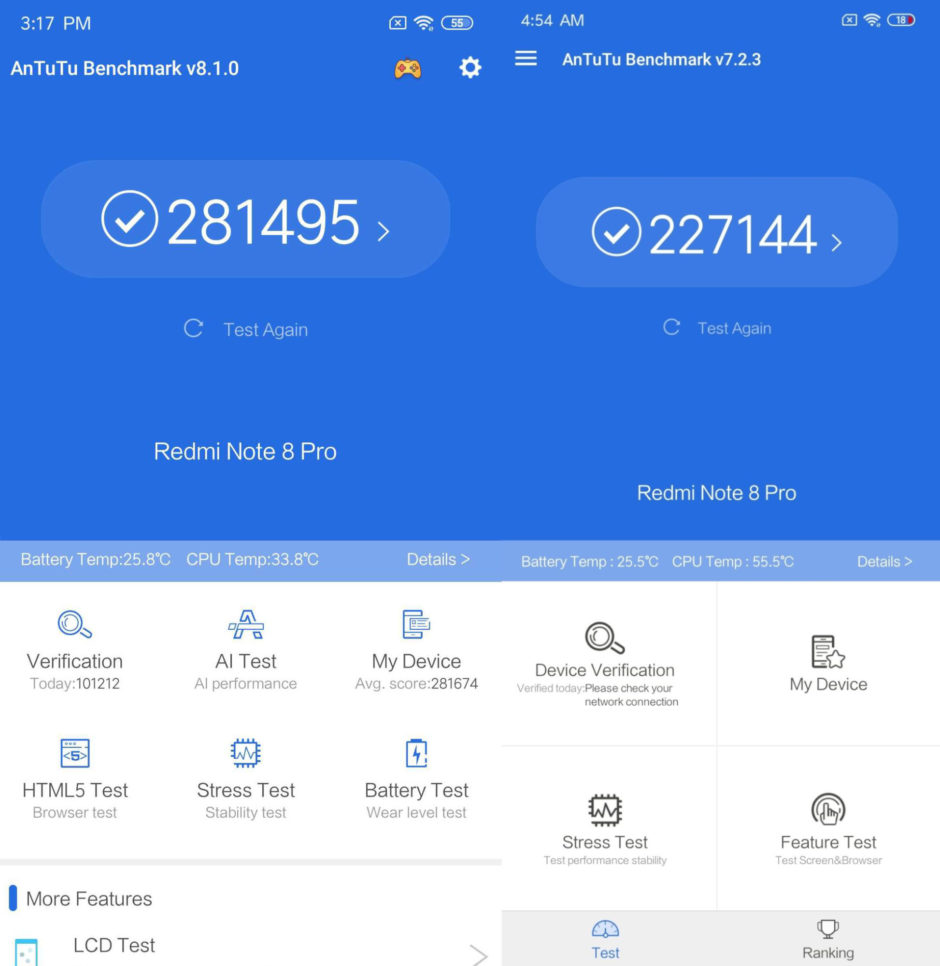Tap the 281495 score value

[263, 221]
